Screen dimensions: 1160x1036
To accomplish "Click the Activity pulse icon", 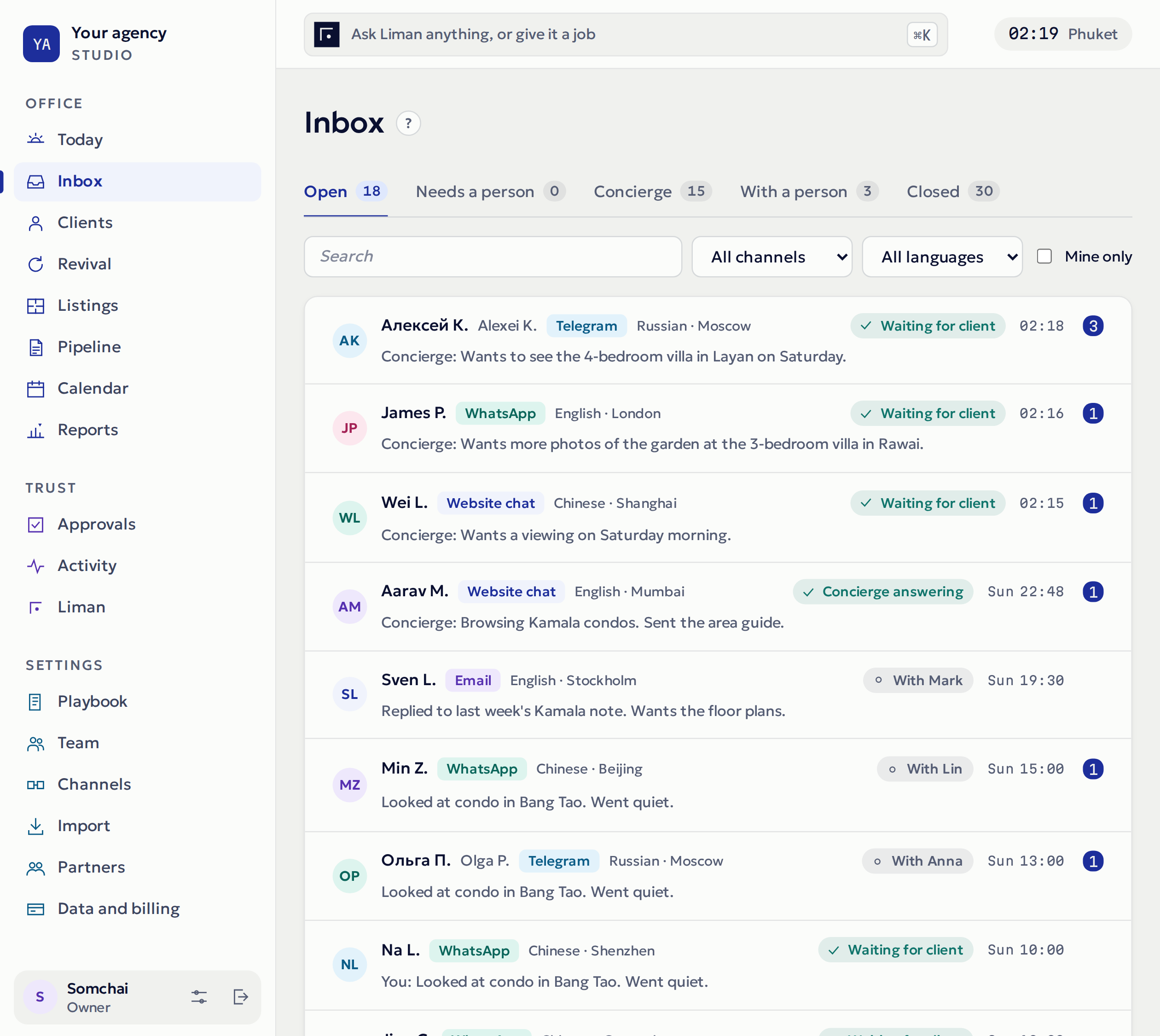I will 35,566.
